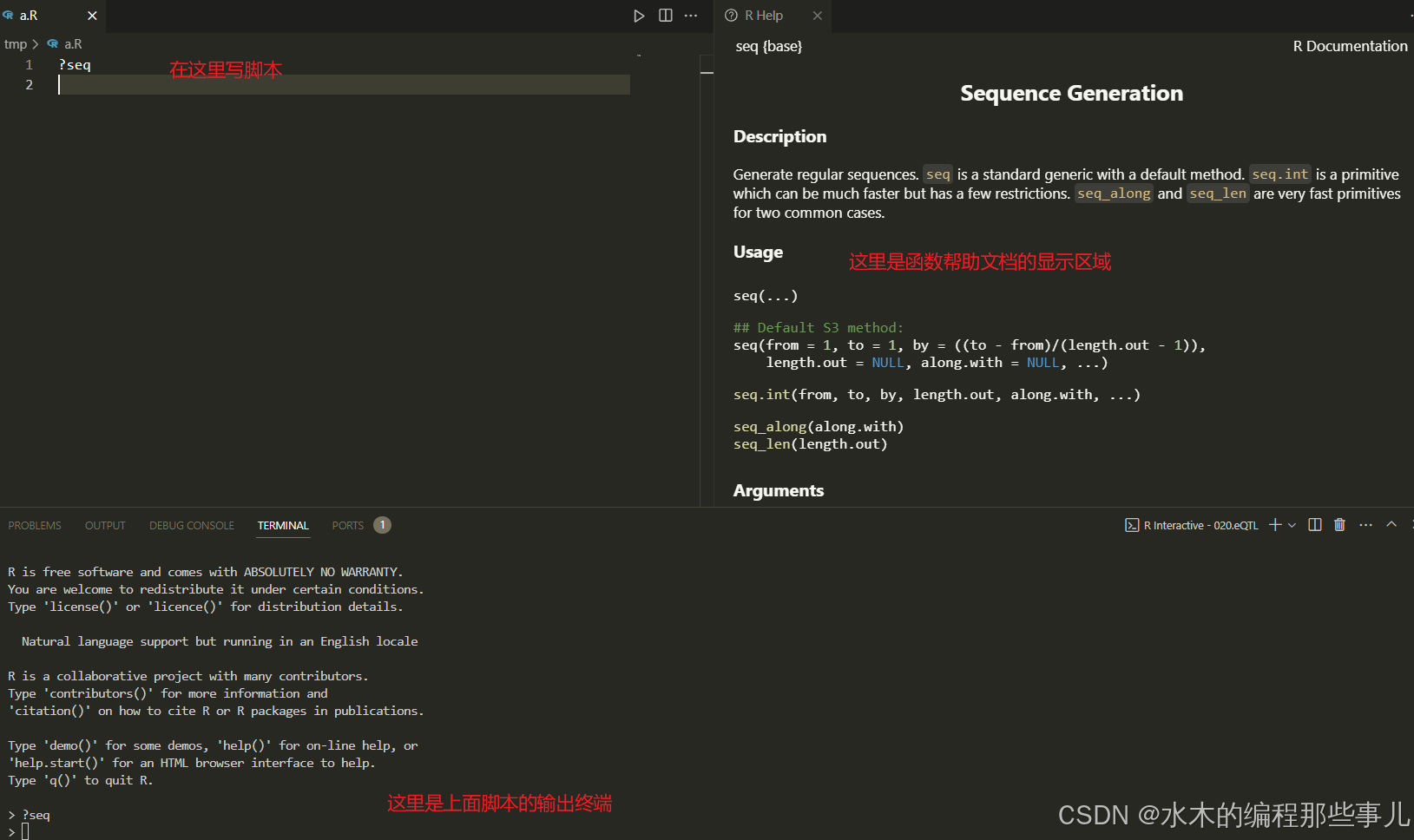Click the terminal input prompt
The image size is (1414, 840).
25,831
